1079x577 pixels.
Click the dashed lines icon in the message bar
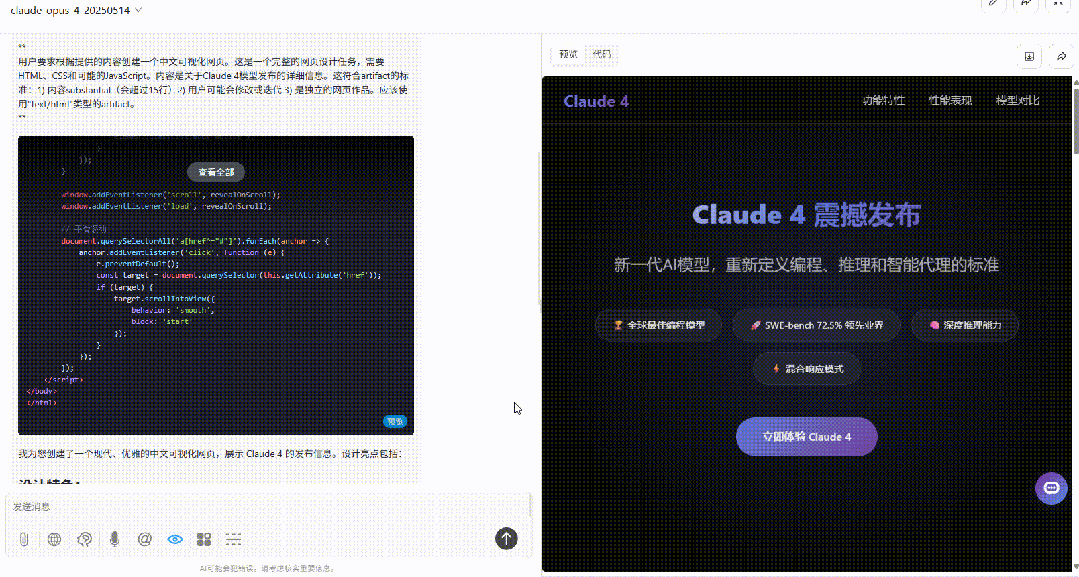pos(233,539)
